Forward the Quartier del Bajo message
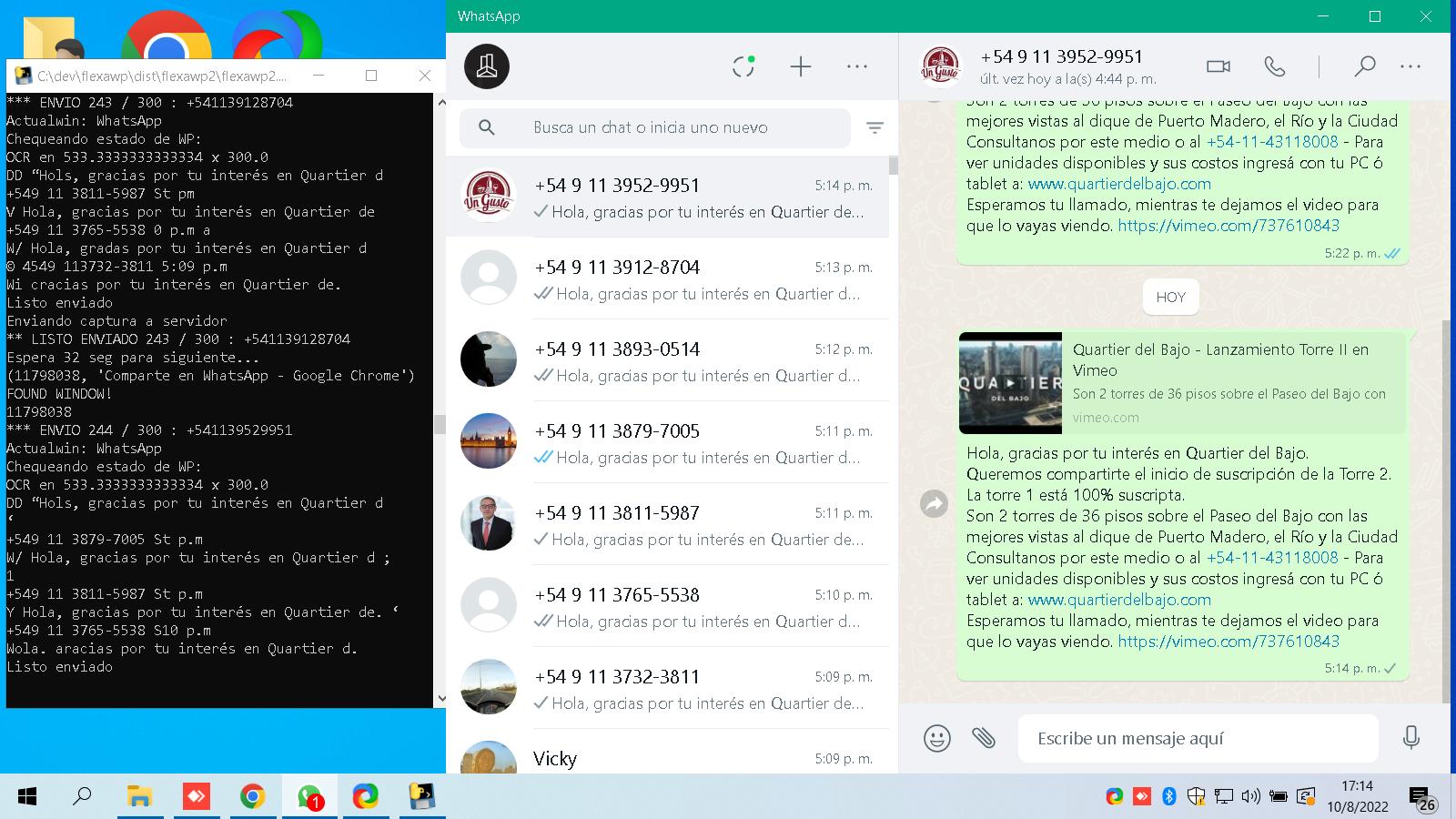 point(934,503)
